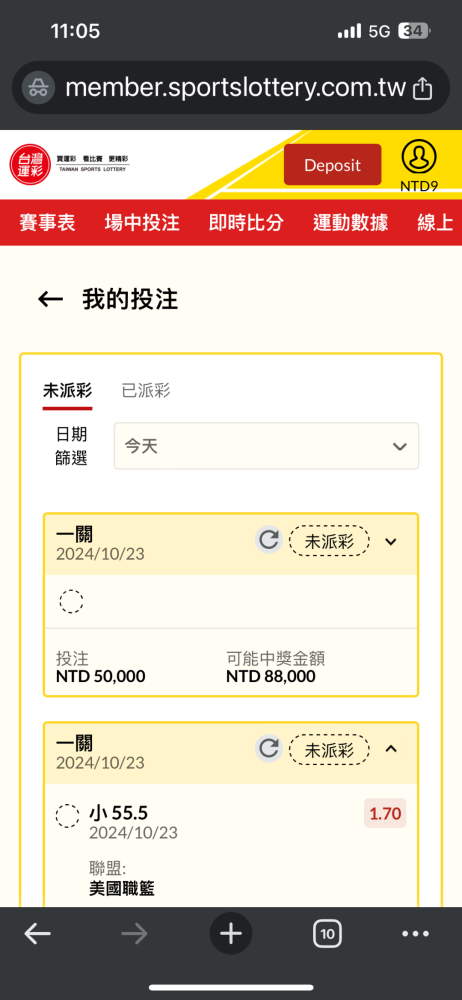Tap the 1.70 odds badge
462x1000 pixels.
(385, 813)
